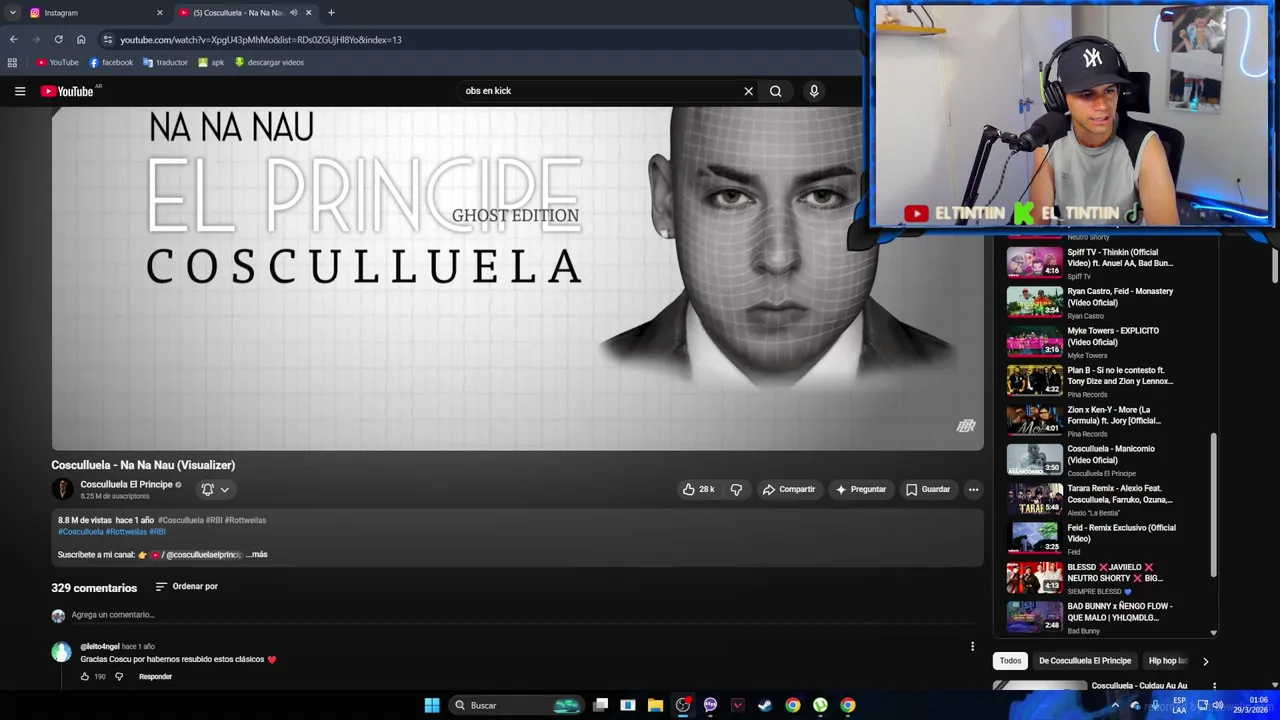Screen dimensions: 1280x720
Task: Open the browser apps grid shortcut
Action: pos(12,62)
